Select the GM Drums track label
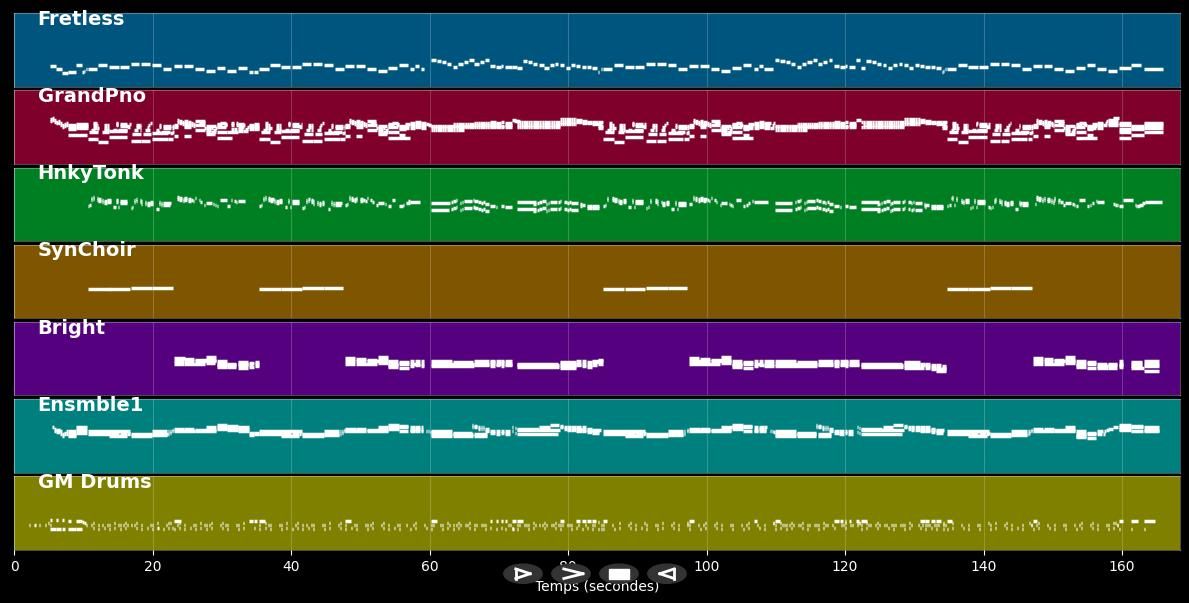Image resolution: width=1189 pixels, height=603 pixels. [95, 482]
